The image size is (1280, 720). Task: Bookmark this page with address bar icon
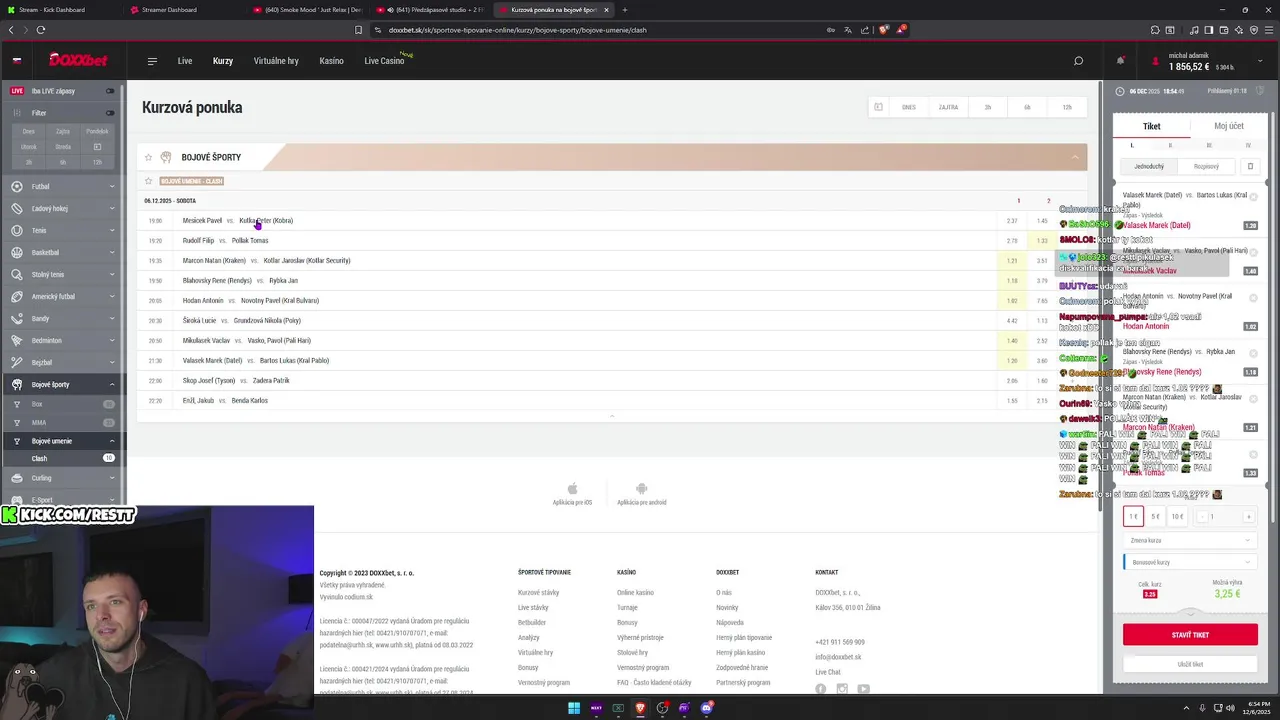click(358, 30)
